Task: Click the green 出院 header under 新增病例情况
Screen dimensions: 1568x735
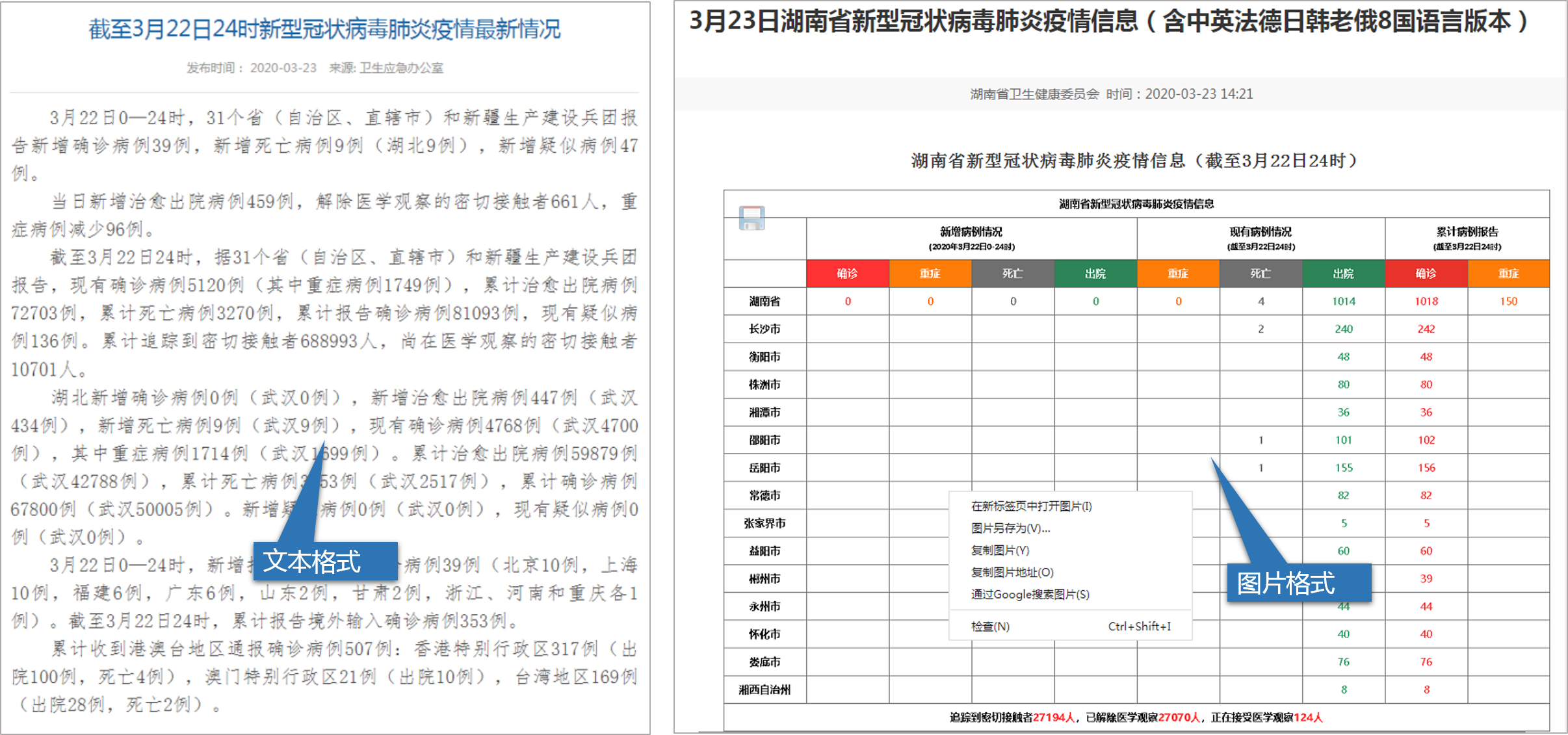Action: 1095,274
